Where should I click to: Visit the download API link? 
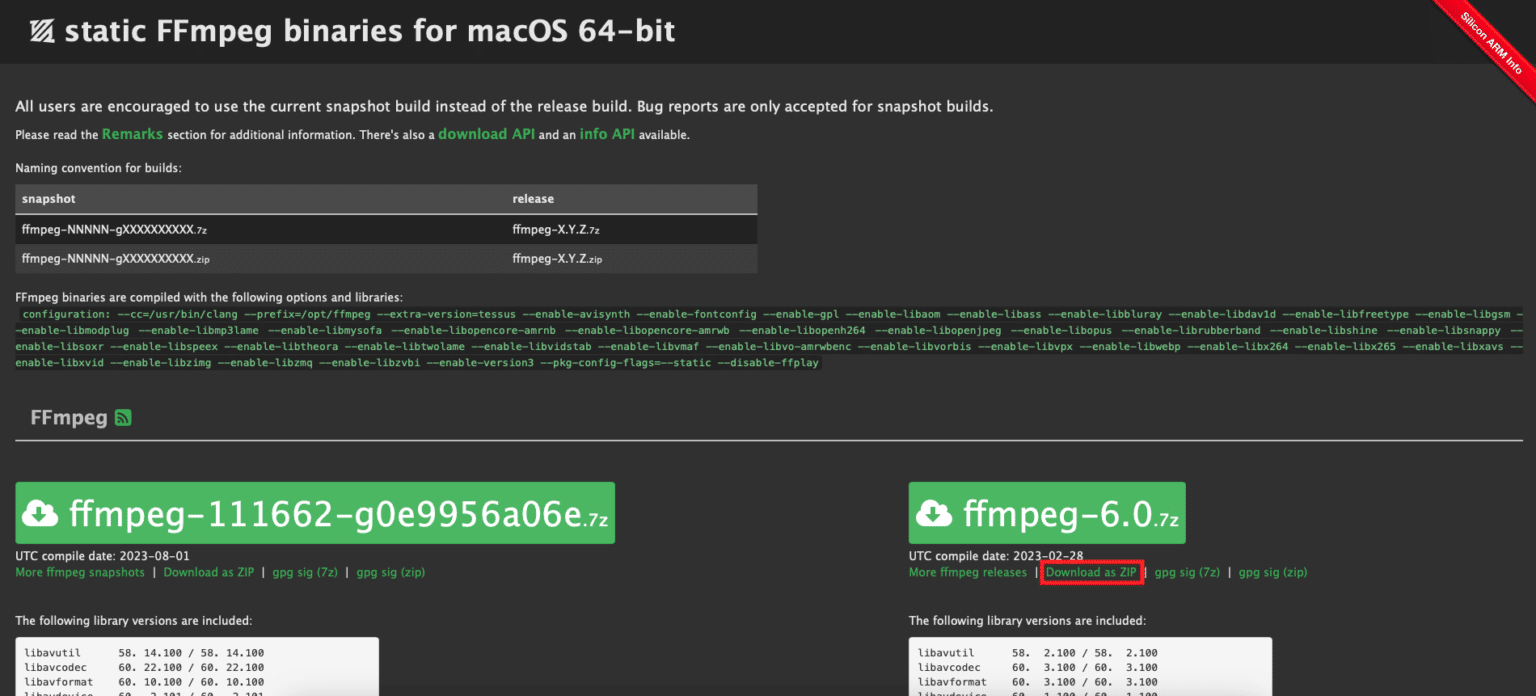(x=486, y=133)
